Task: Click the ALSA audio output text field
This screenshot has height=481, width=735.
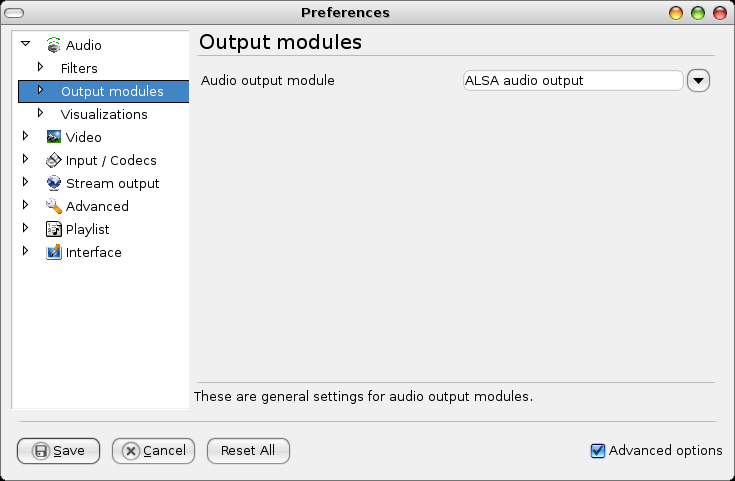Action: pos(573,81)
